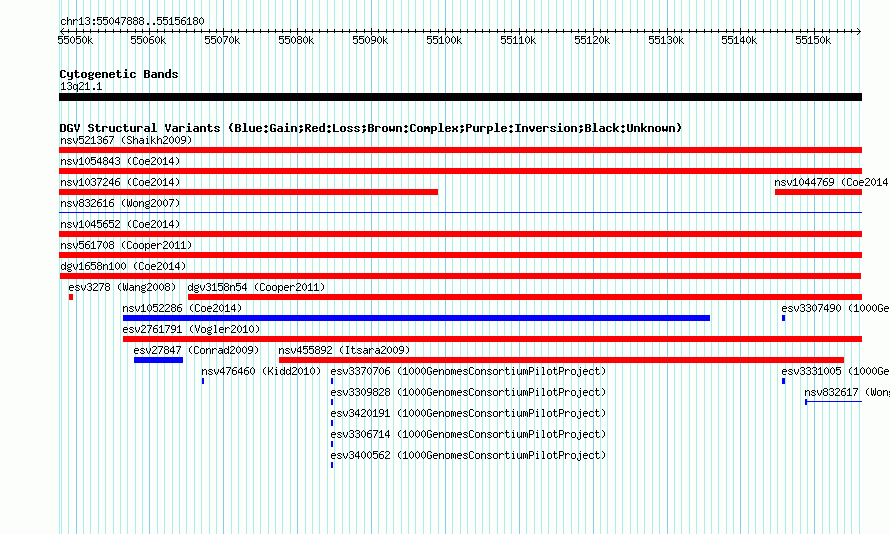
Task: Click the red loss bar under nsv455892 (Itsara2009)
Action: (561, 360)
